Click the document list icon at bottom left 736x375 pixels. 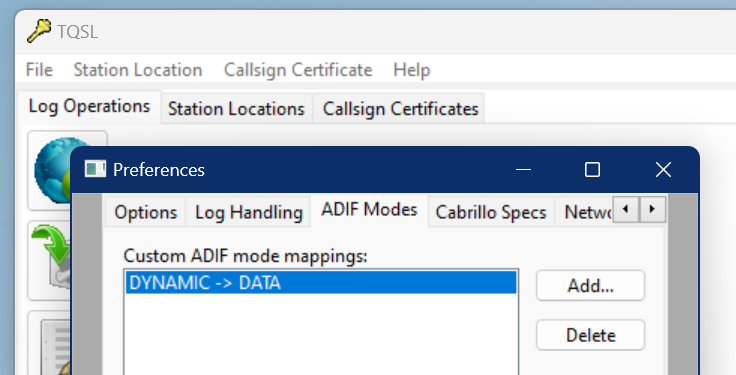click(55, 347)
